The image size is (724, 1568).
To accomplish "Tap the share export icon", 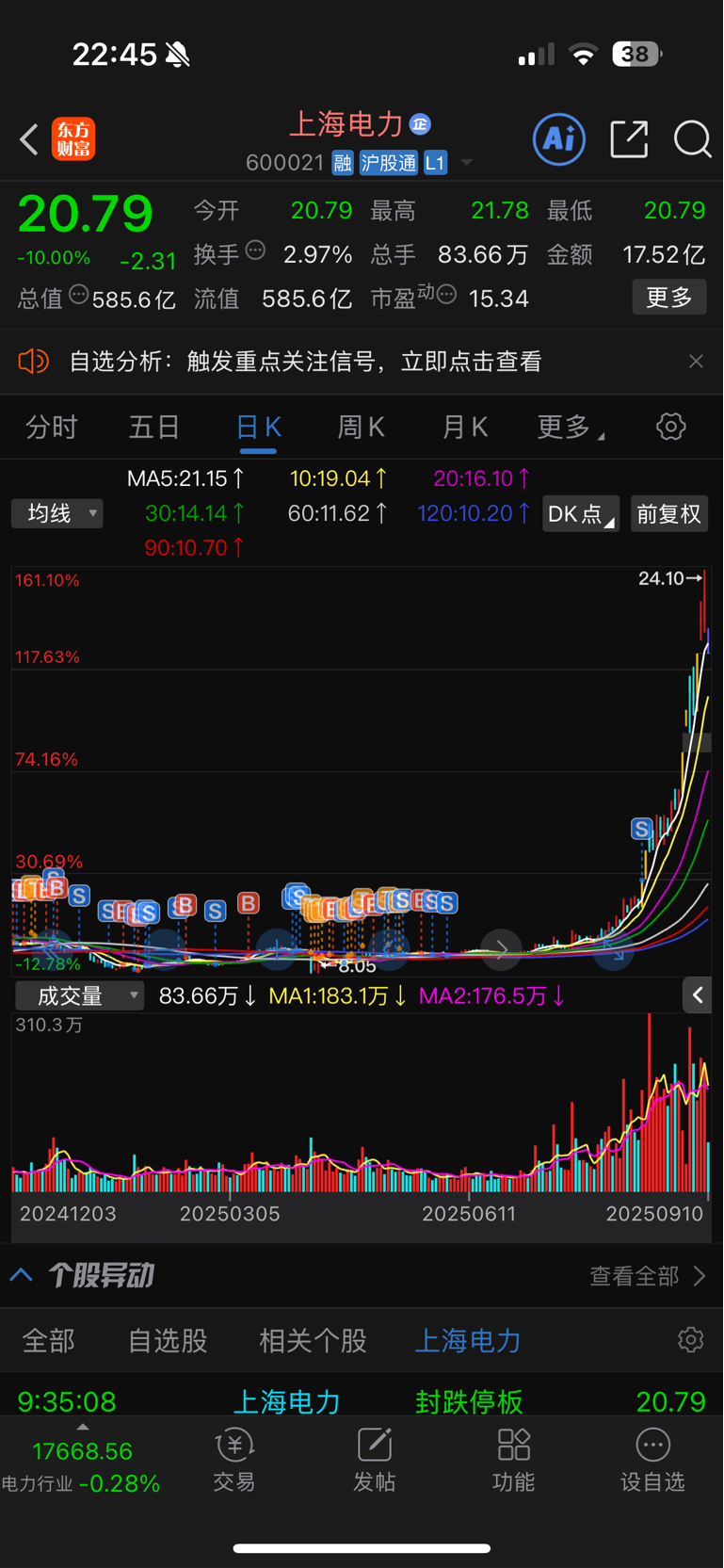I will [629, 139].
